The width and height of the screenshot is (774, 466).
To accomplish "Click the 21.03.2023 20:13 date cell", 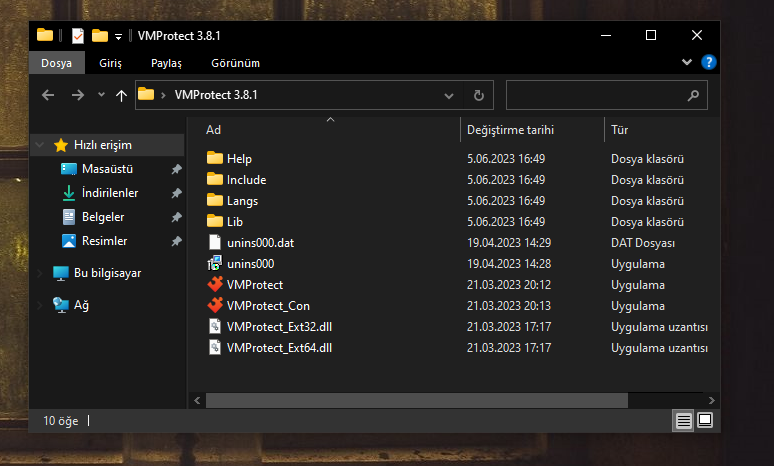I will pos(509,306).
